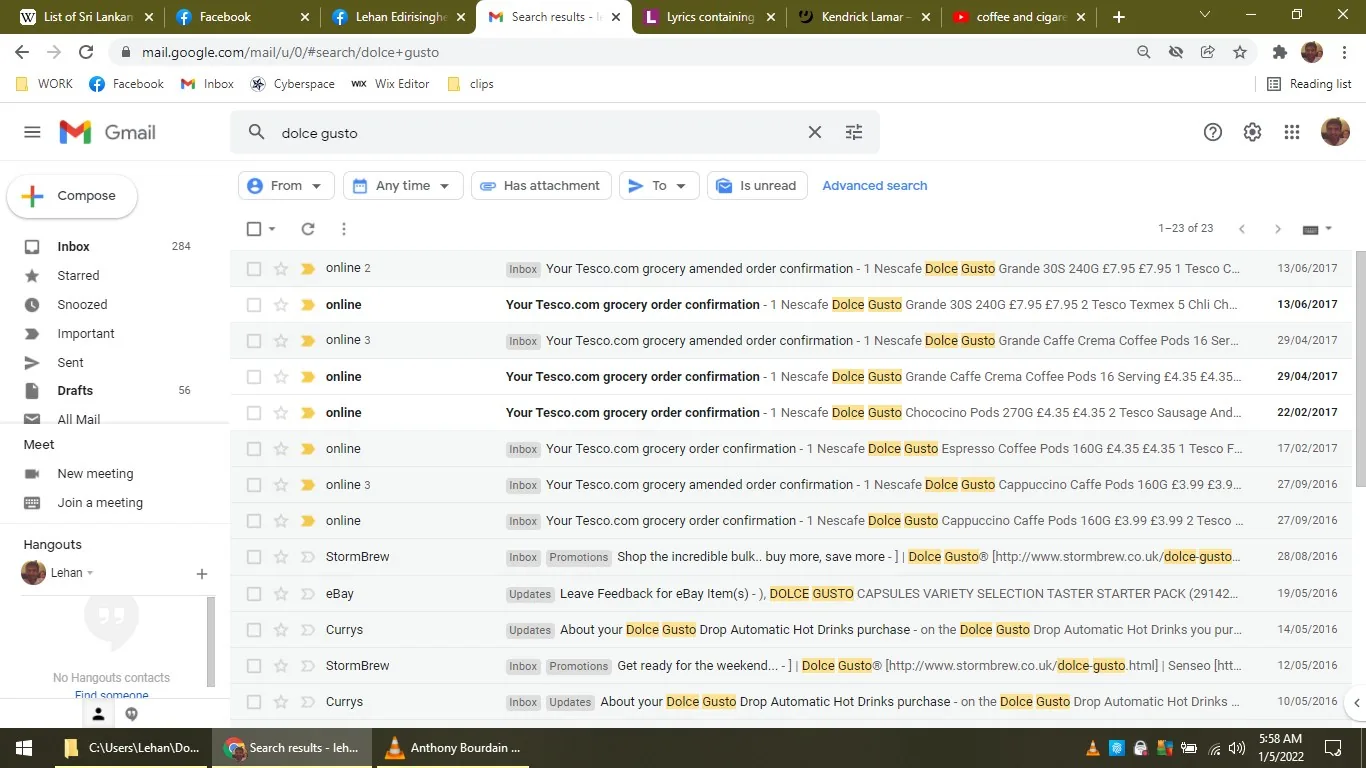Viewport: 1366px width, 768px height.
Task: Open Advanced search
Action: (x=874, y=185)
